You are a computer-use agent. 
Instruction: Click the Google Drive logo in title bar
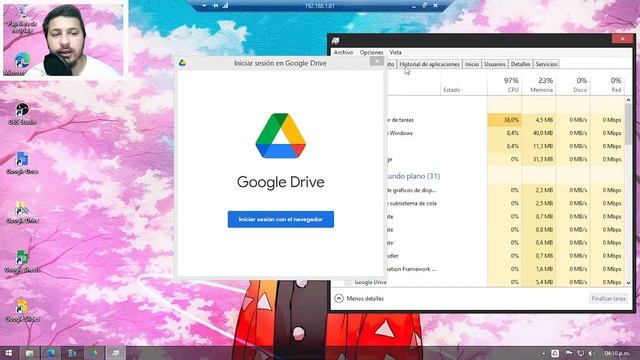tap(182, 63)
